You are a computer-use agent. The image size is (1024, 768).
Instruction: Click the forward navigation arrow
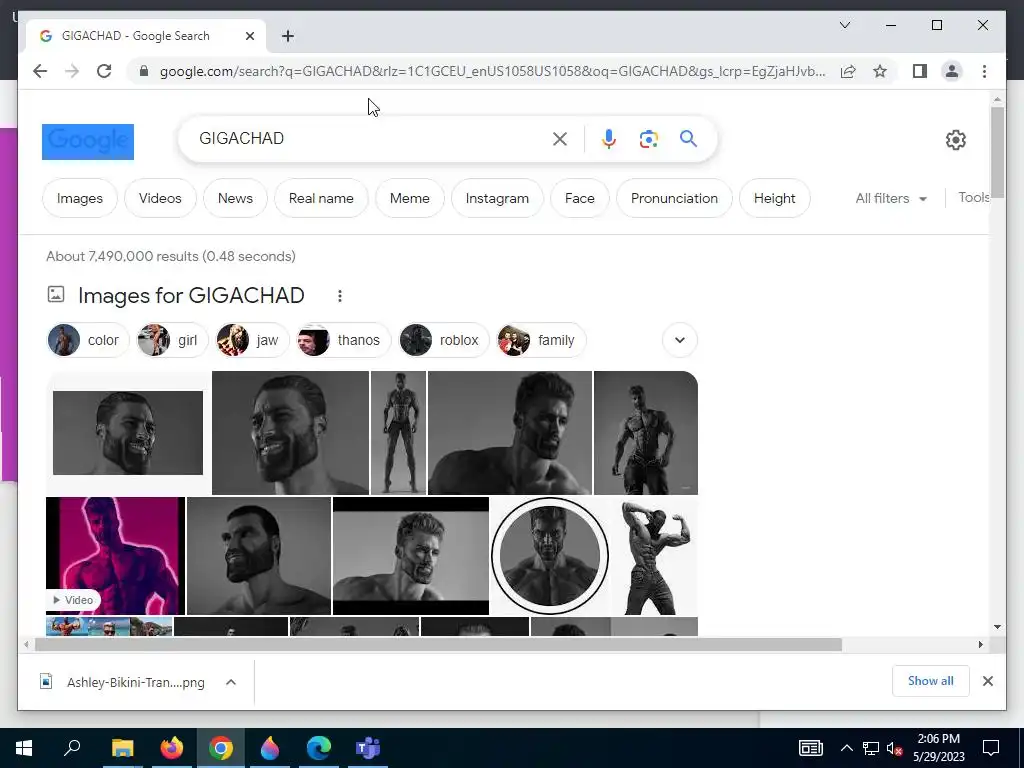[72, 71]
